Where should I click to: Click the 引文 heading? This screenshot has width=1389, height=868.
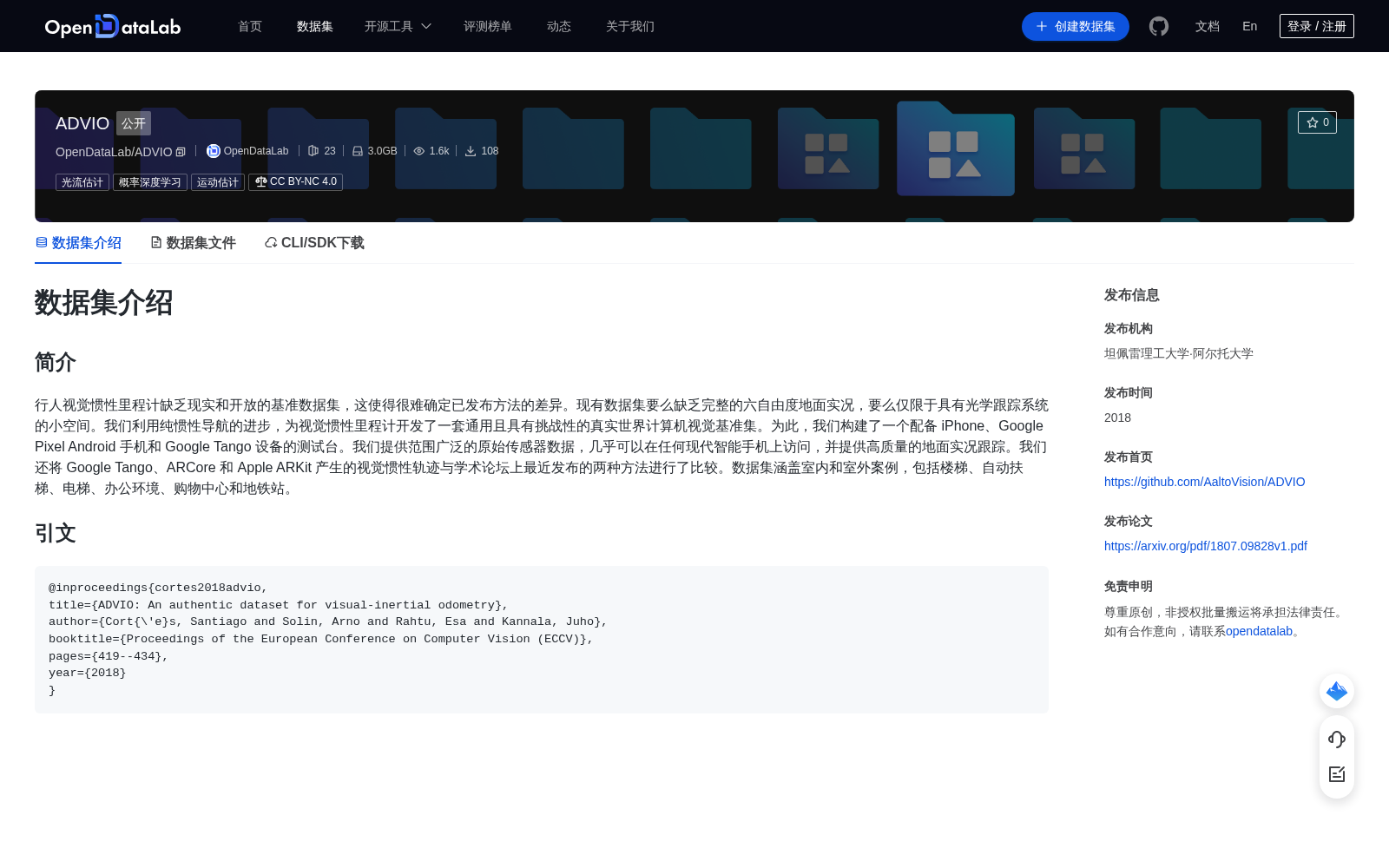(x=56, y=533)
